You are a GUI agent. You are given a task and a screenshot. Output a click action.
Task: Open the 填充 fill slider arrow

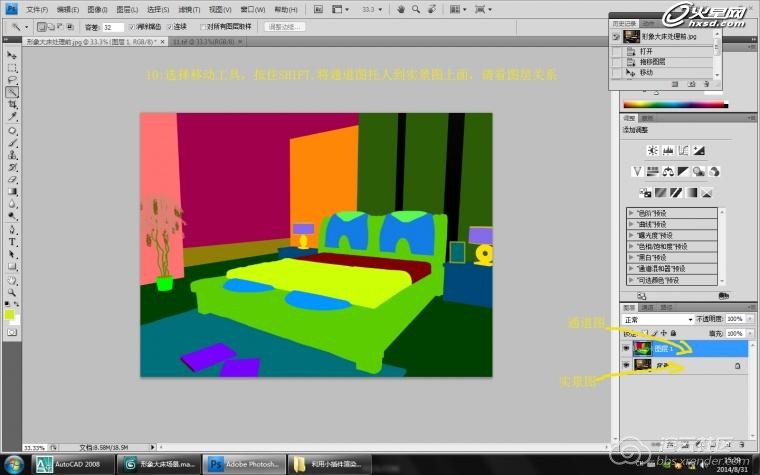750,333
